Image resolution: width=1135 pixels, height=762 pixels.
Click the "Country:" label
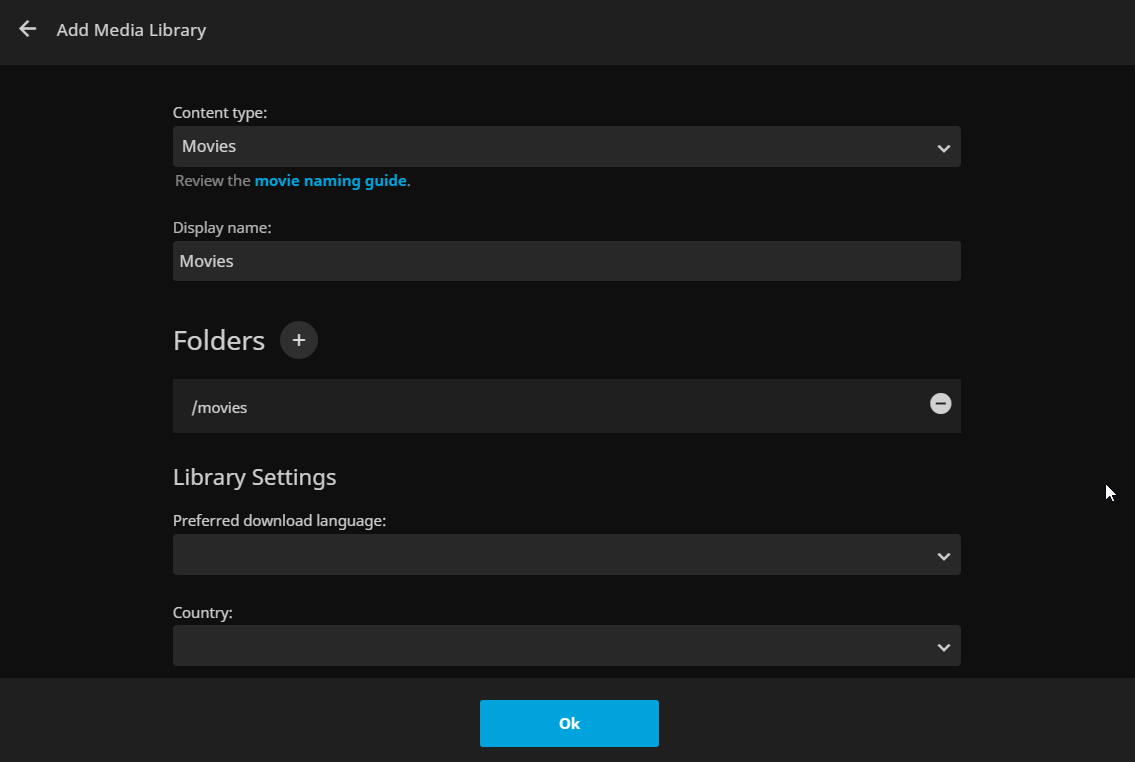pos(202,612)
